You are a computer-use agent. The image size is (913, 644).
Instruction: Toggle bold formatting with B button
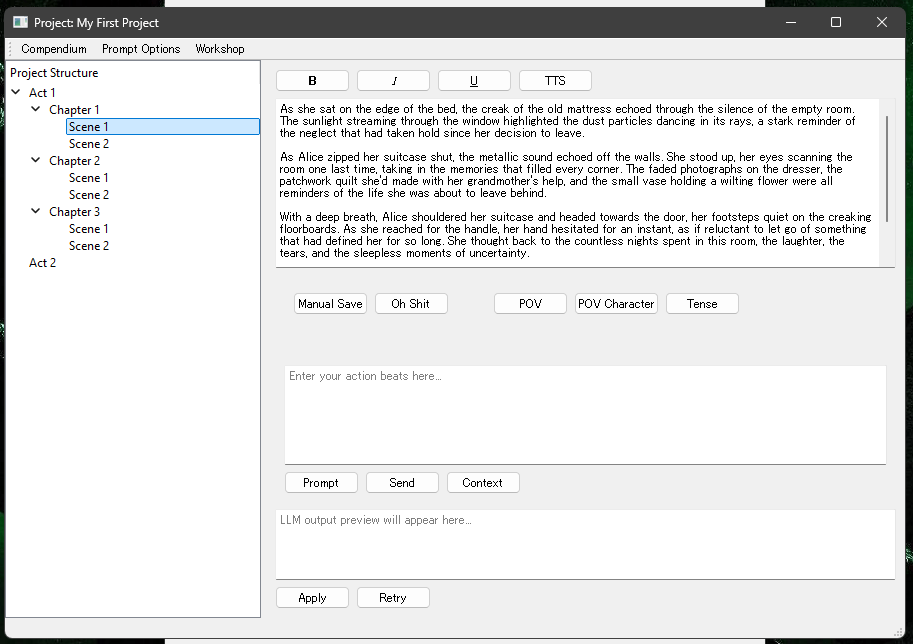coord(312,81)
